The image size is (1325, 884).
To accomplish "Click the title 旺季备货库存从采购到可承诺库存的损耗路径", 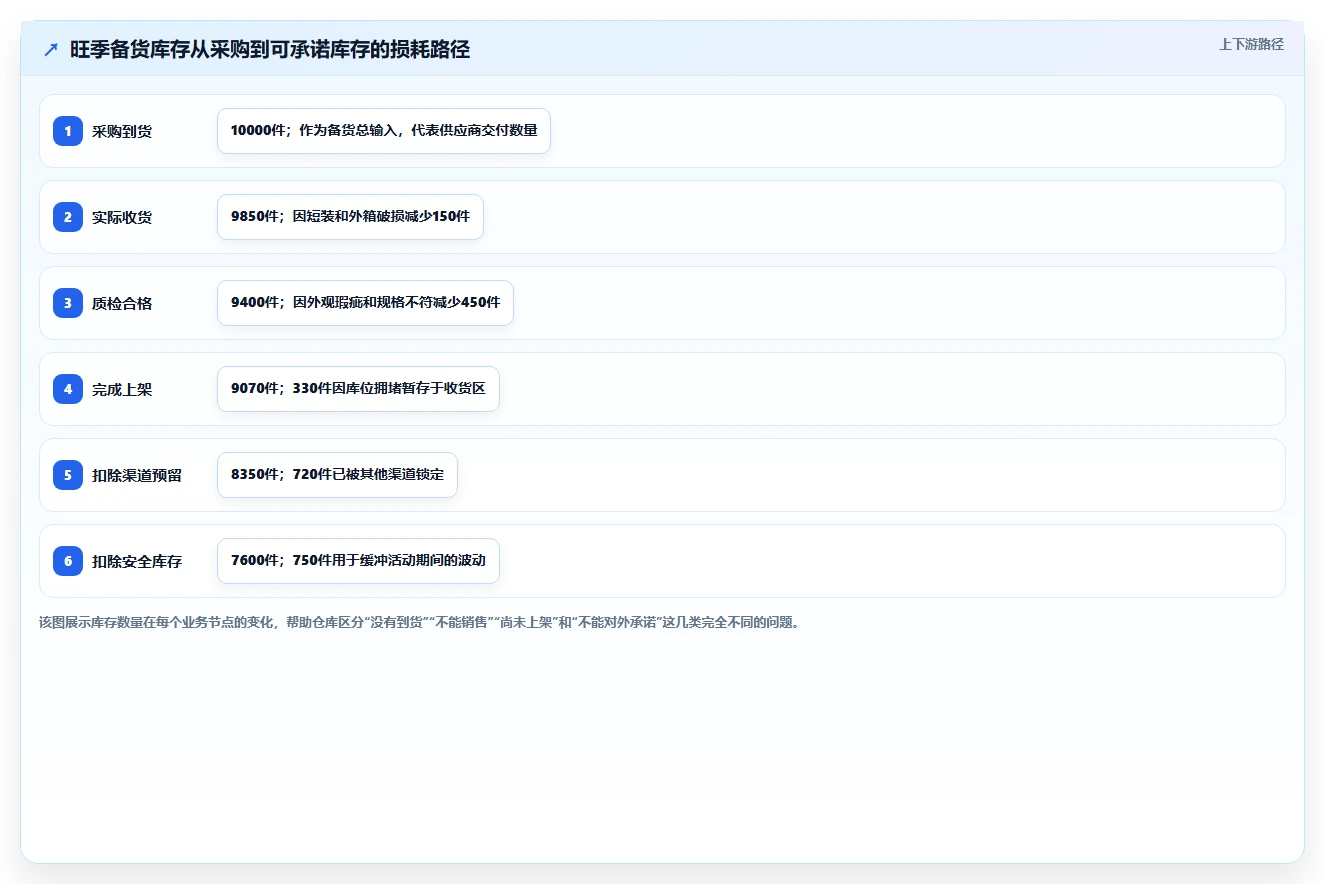I will 270,50.
